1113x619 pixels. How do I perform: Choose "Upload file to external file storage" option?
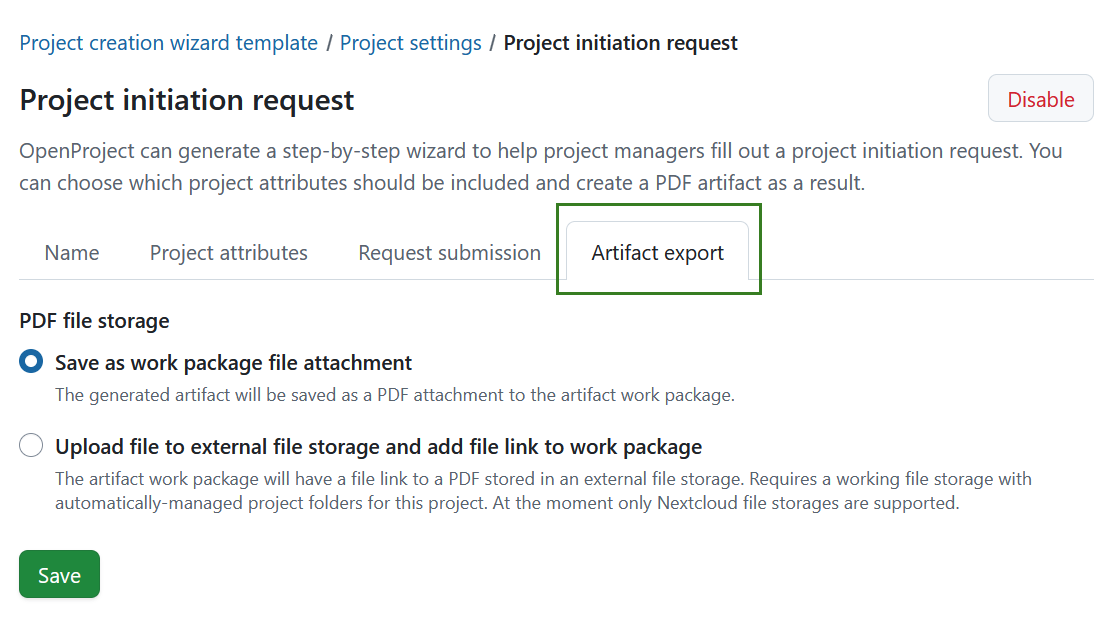(30, 445)
